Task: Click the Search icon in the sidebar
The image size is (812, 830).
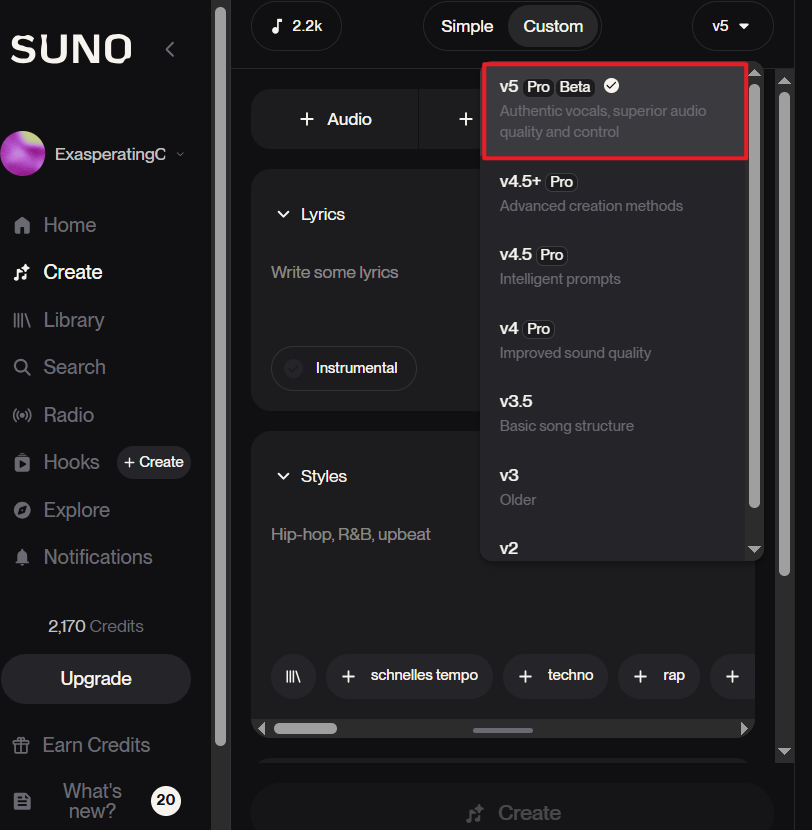Action: [22, 367]
